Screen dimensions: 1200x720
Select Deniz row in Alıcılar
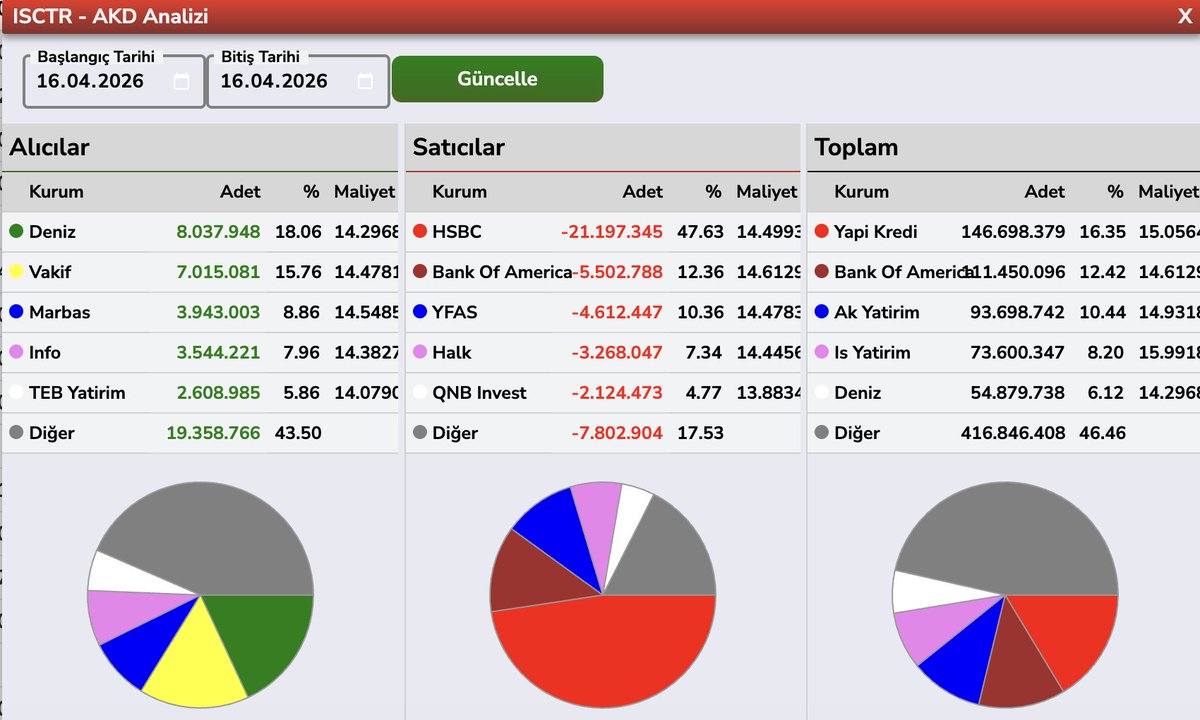200,231
